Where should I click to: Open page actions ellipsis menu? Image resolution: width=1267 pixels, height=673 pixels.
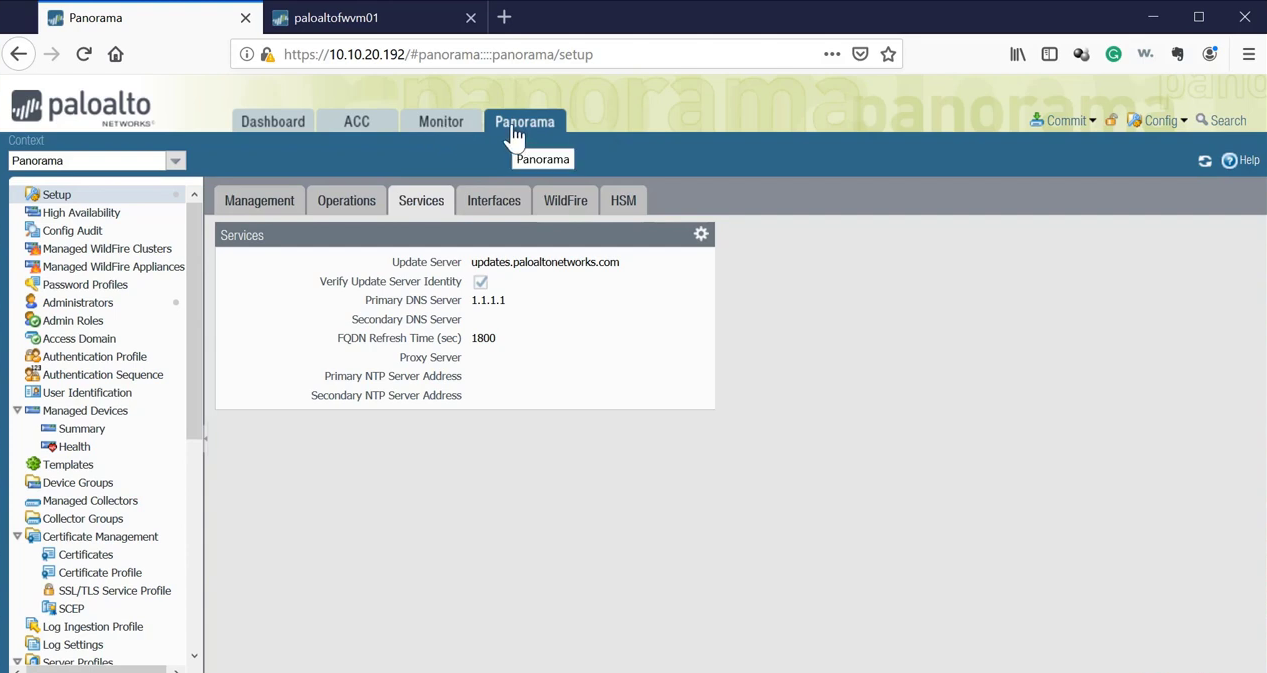click(x=832, y=54)
